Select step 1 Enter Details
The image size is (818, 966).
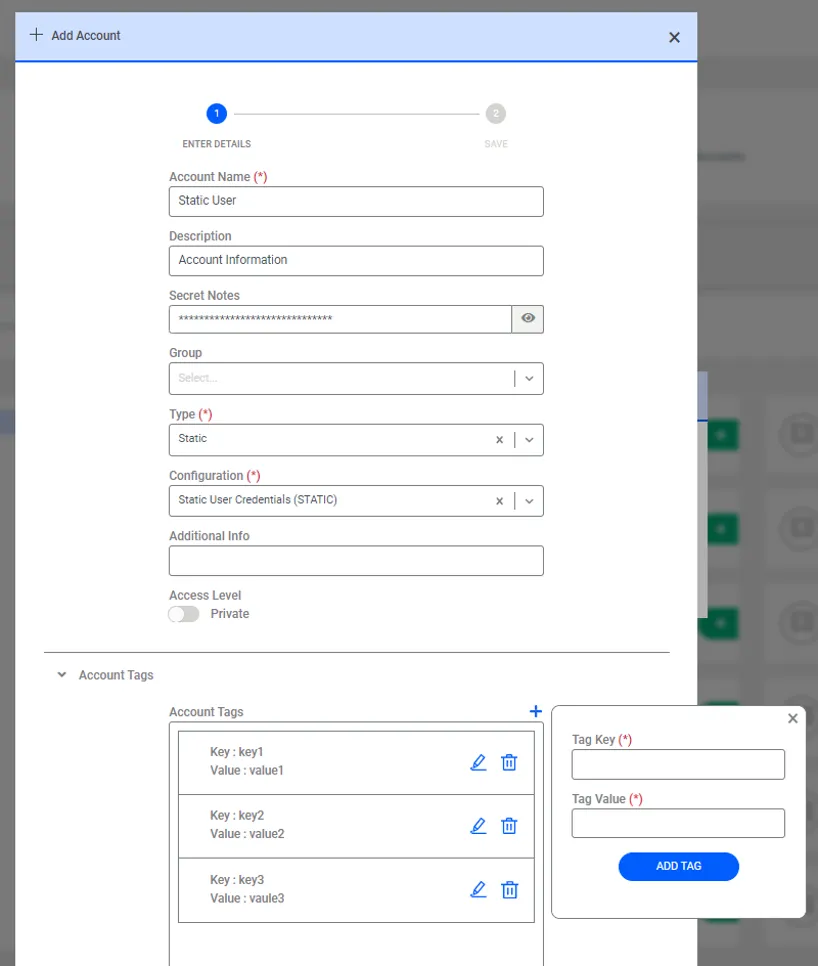217,113
